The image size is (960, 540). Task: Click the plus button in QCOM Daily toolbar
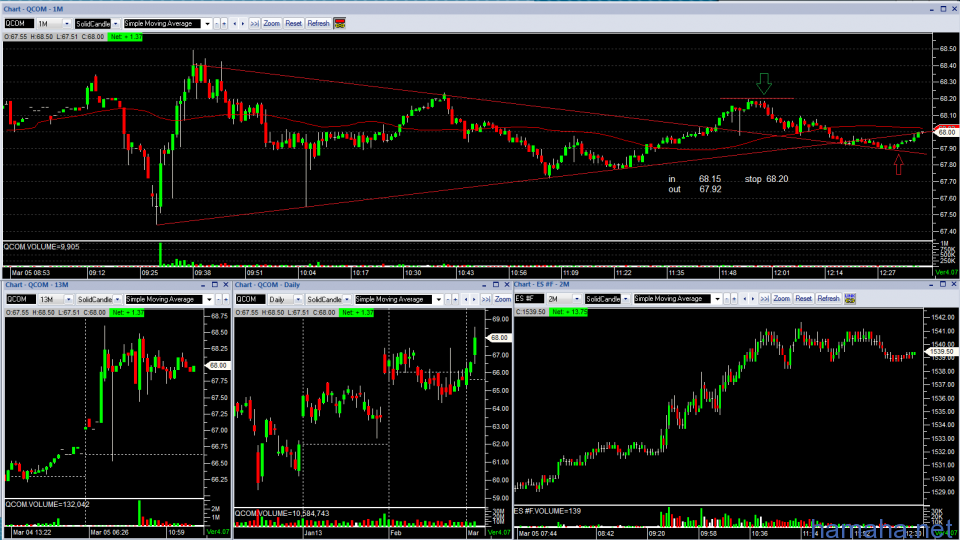[x=455, y=299]
